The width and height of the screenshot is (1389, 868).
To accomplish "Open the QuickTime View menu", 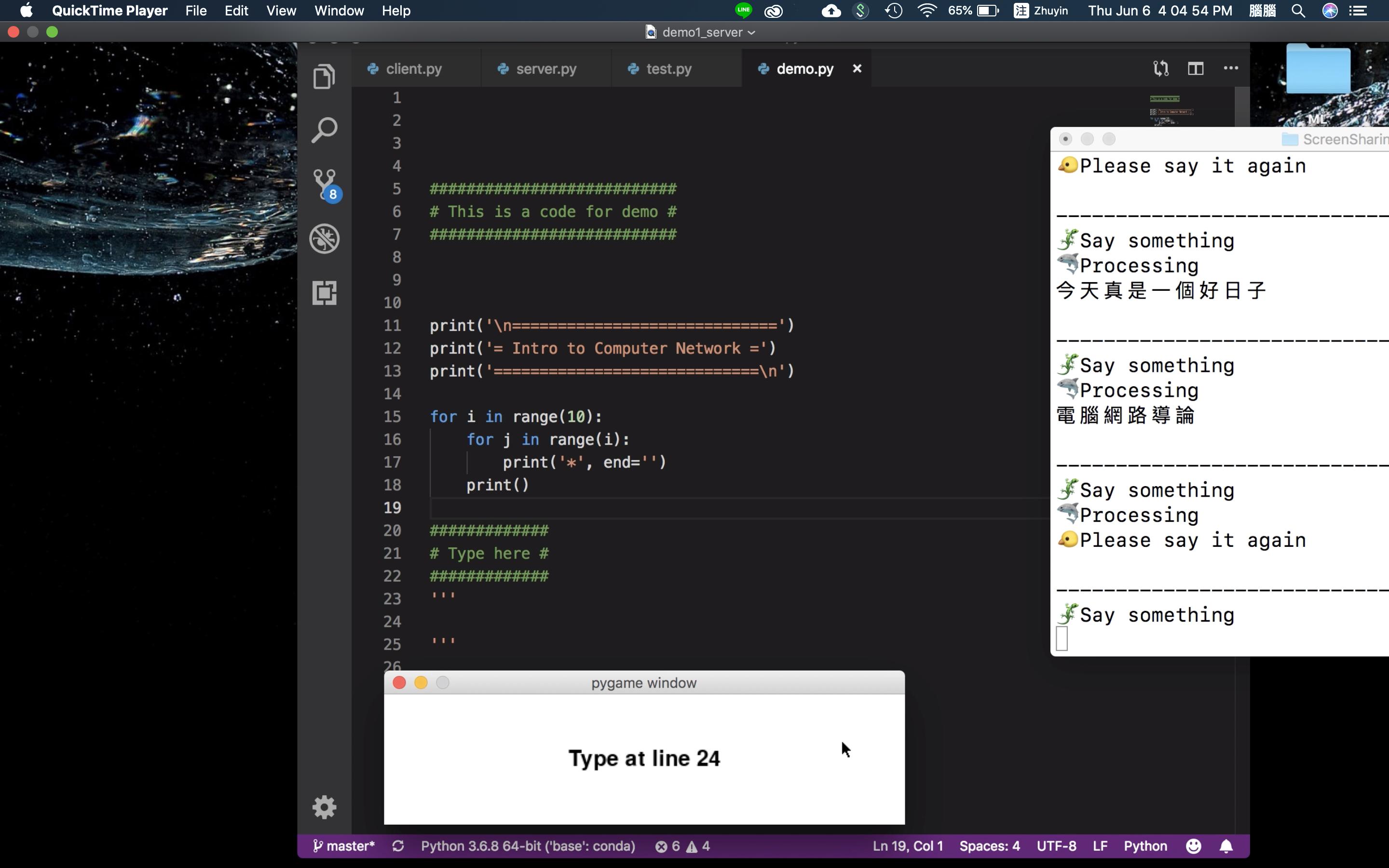I will [281, 10].
